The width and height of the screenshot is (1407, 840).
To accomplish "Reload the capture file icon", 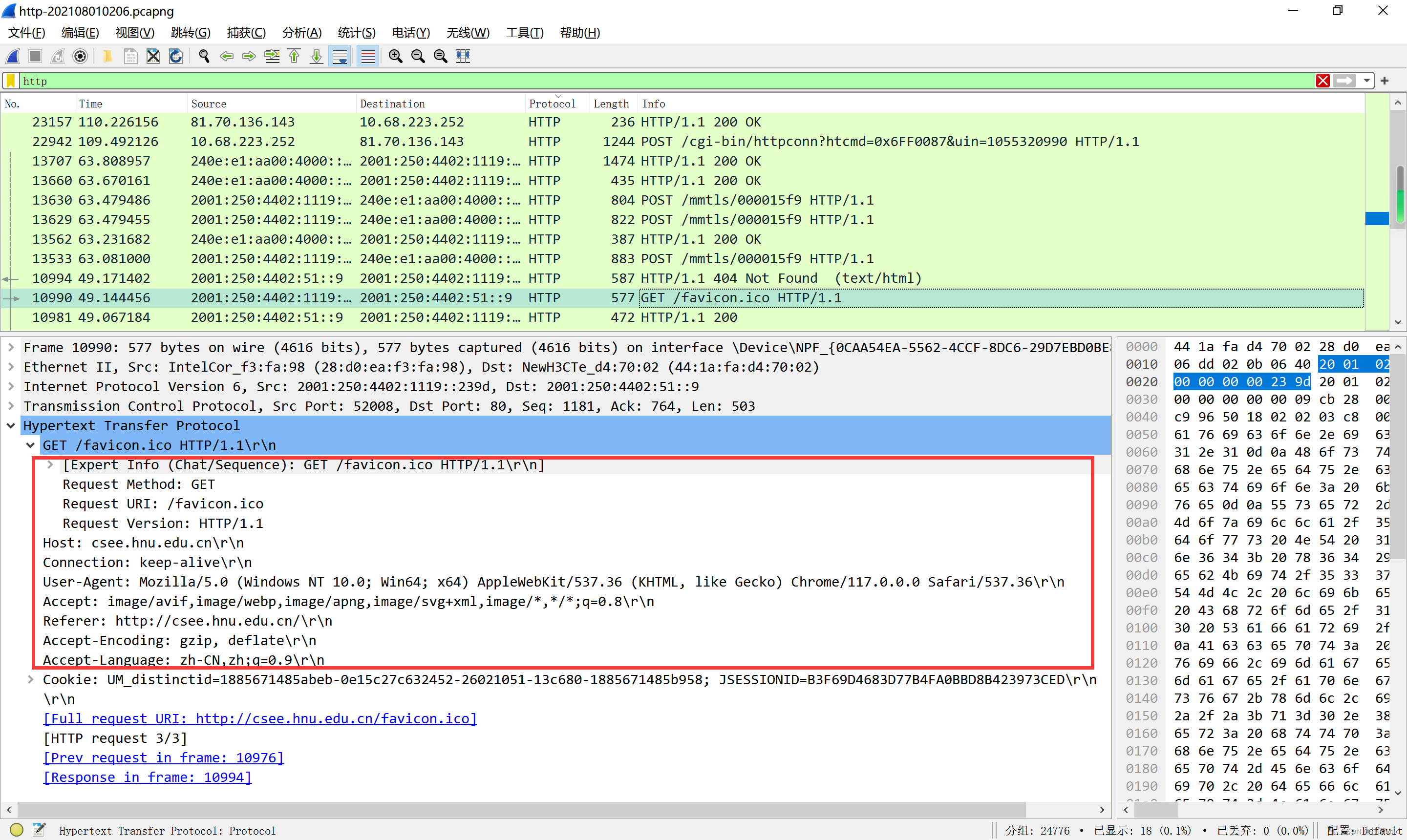I will 176,56.
